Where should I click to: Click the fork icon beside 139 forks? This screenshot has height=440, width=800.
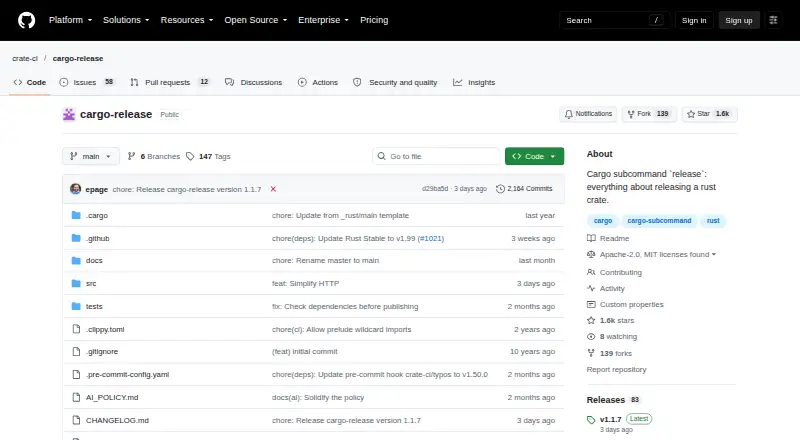(591, 353)
